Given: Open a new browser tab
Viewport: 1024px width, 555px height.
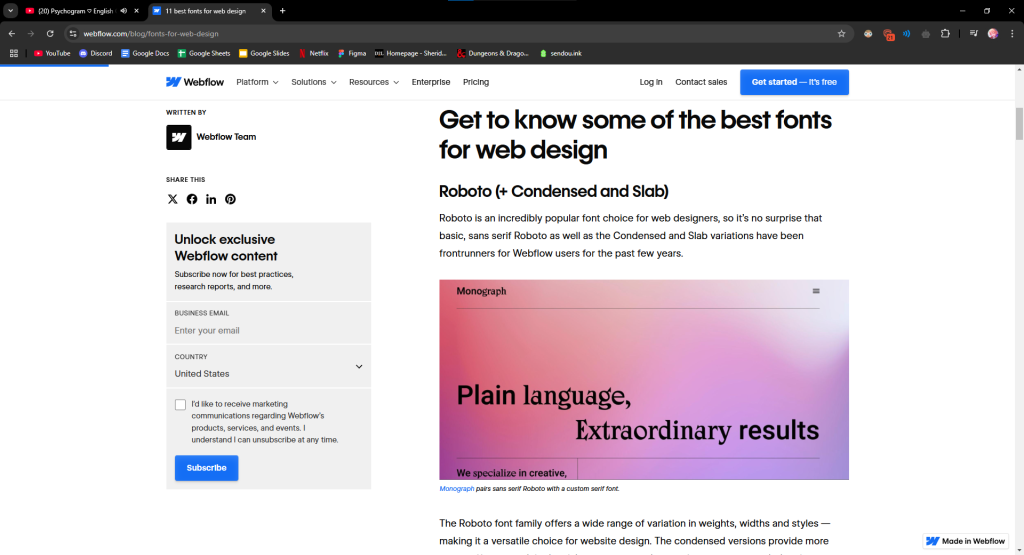Looking at the screenshot, I should coord(282,11).
